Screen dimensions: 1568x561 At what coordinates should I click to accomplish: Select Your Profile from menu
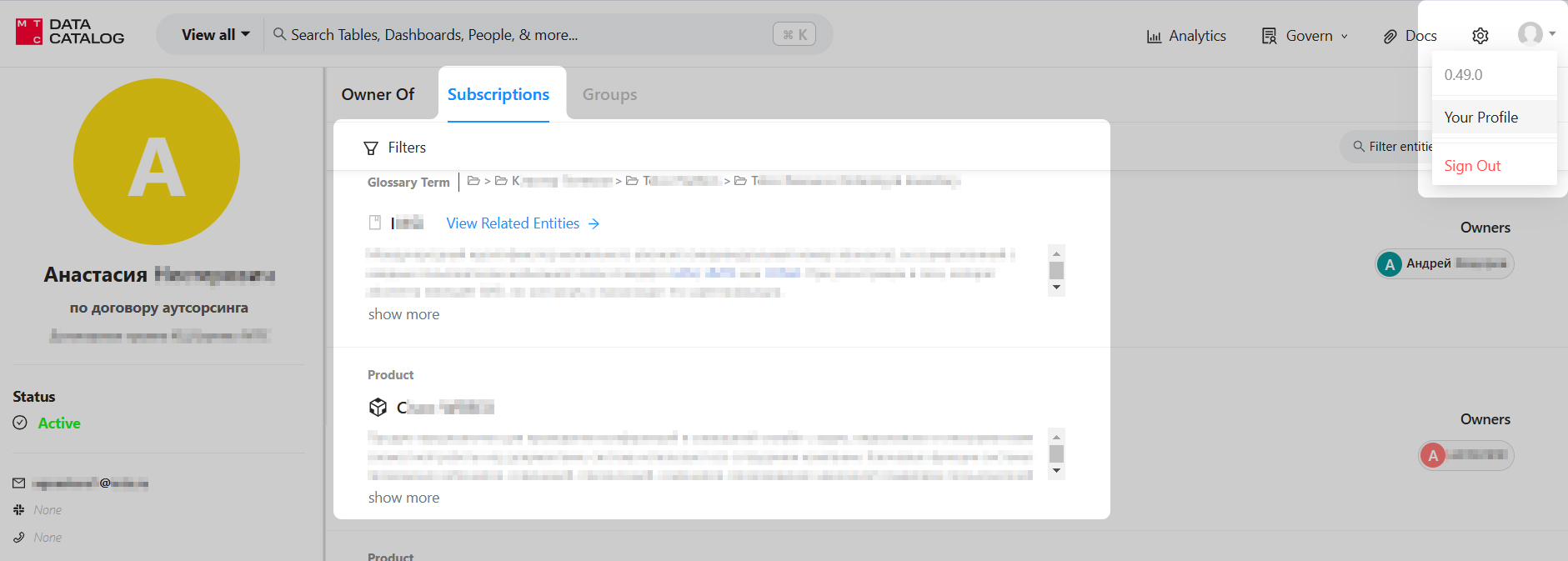(x=1480, y=118)
